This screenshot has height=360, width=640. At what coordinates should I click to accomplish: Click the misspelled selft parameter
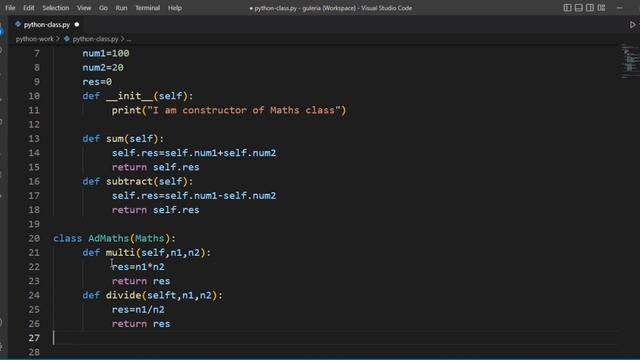[162, 296]
